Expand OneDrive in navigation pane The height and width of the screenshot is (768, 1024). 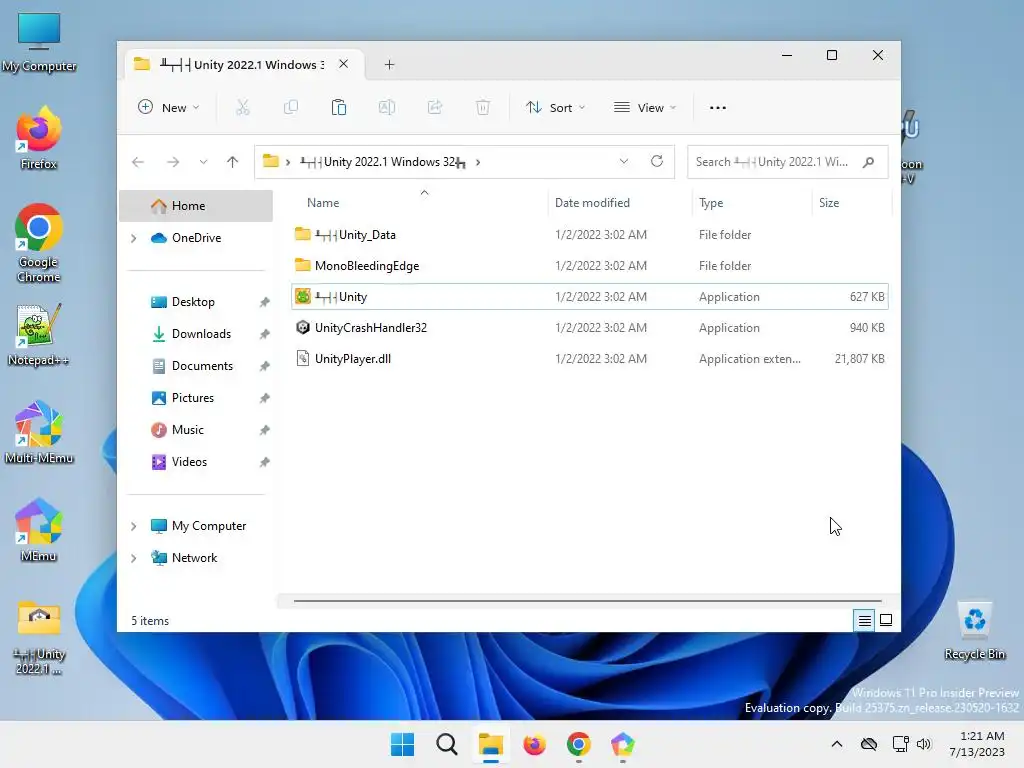pos(134,238)
